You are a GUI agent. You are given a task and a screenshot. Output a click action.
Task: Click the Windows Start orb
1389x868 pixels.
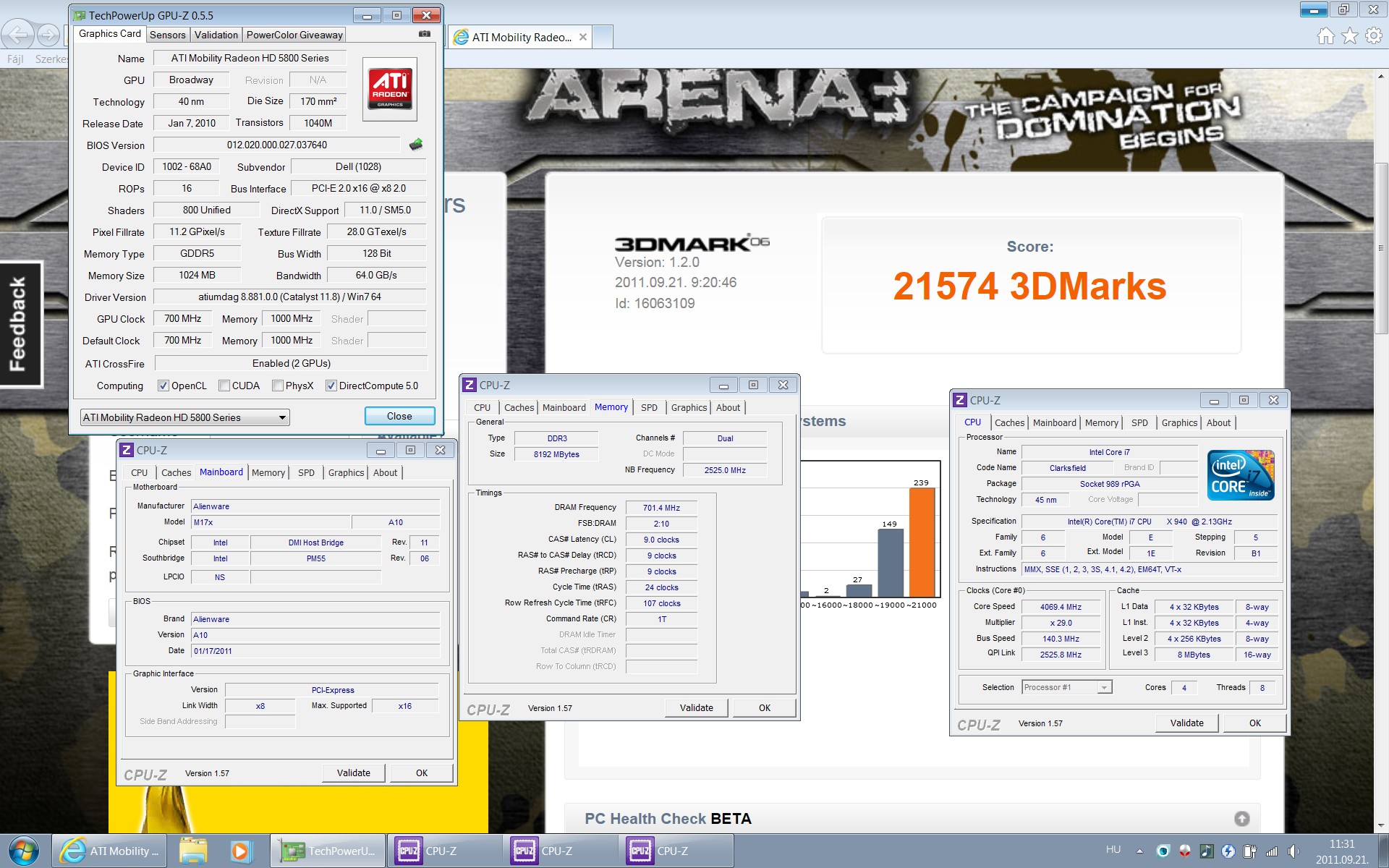(x=23, y=851)
